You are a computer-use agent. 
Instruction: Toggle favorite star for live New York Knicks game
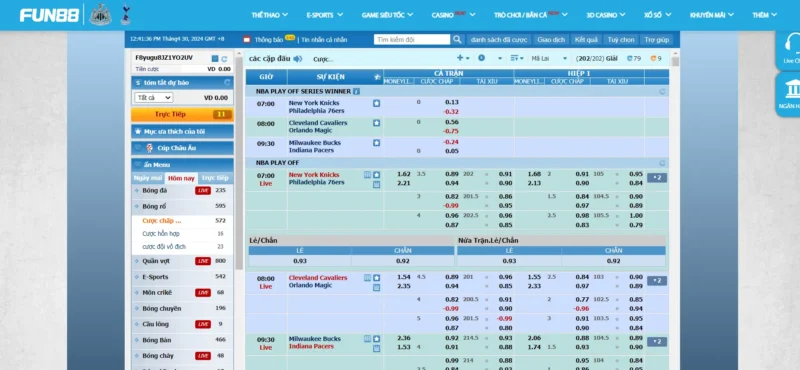click(377, 175)
